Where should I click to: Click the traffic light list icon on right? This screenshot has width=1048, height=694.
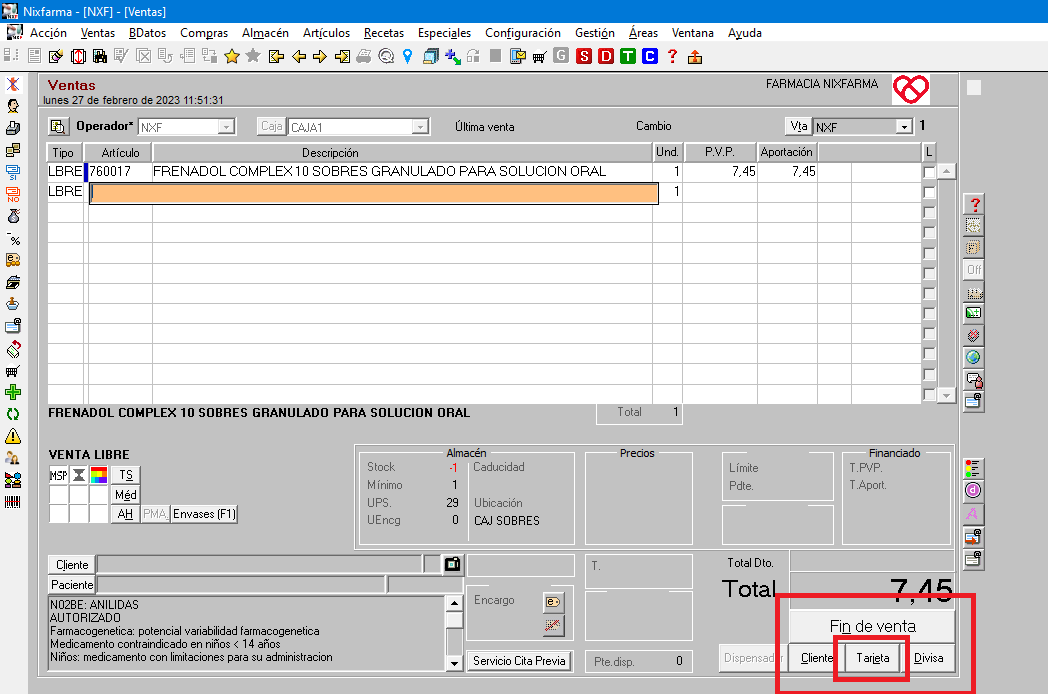click(x=973, y=468)
